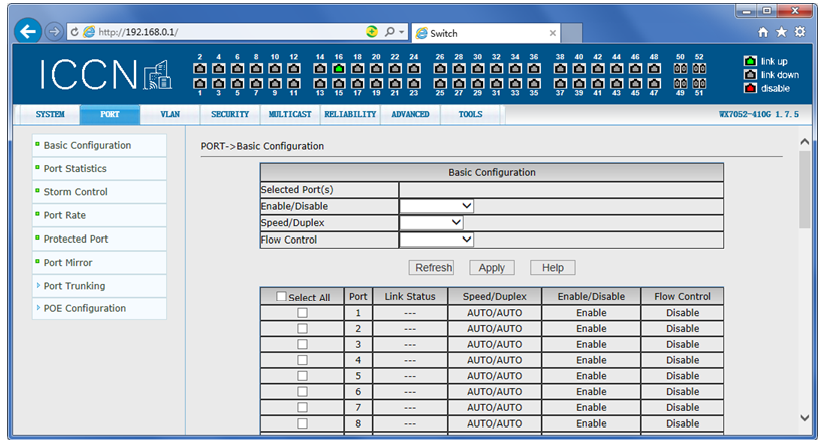Select port 38 icon on panel
The image size is (825, 444).
pyautogui.click(x=560, y=68)
